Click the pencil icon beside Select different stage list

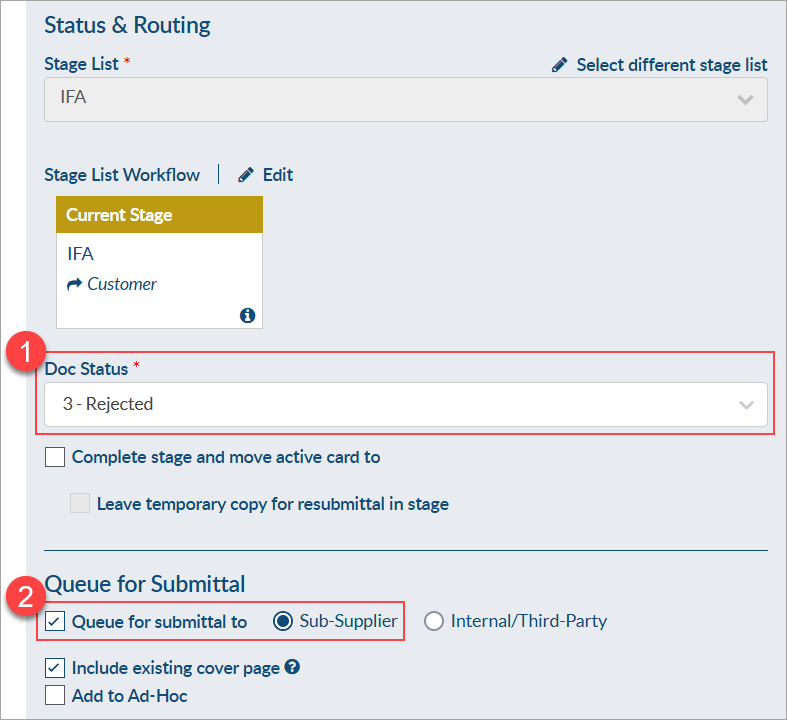click(560, 65)
